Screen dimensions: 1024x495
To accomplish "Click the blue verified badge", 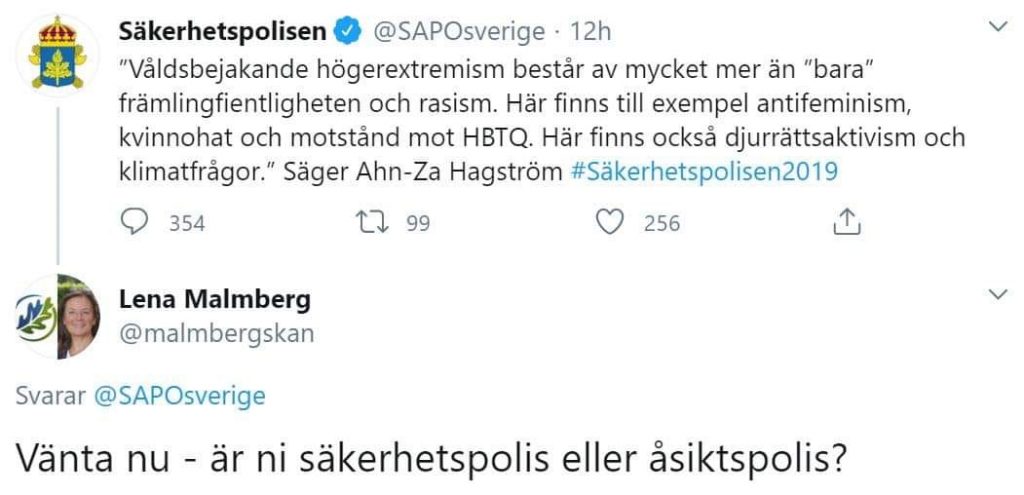I will pos(348,32).
